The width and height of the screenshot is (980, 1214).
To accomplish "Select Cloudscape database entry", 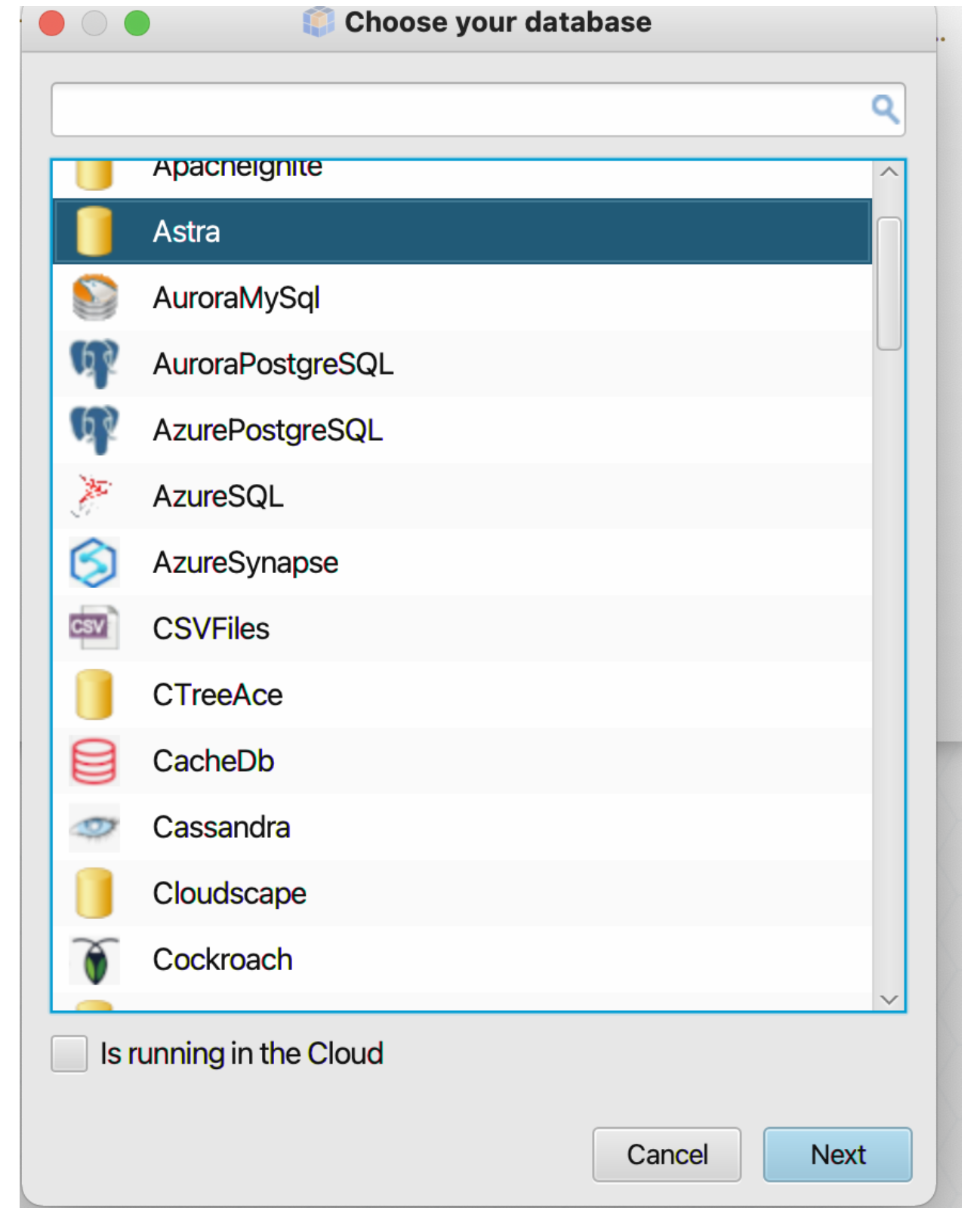I will [x=462, y=893].
